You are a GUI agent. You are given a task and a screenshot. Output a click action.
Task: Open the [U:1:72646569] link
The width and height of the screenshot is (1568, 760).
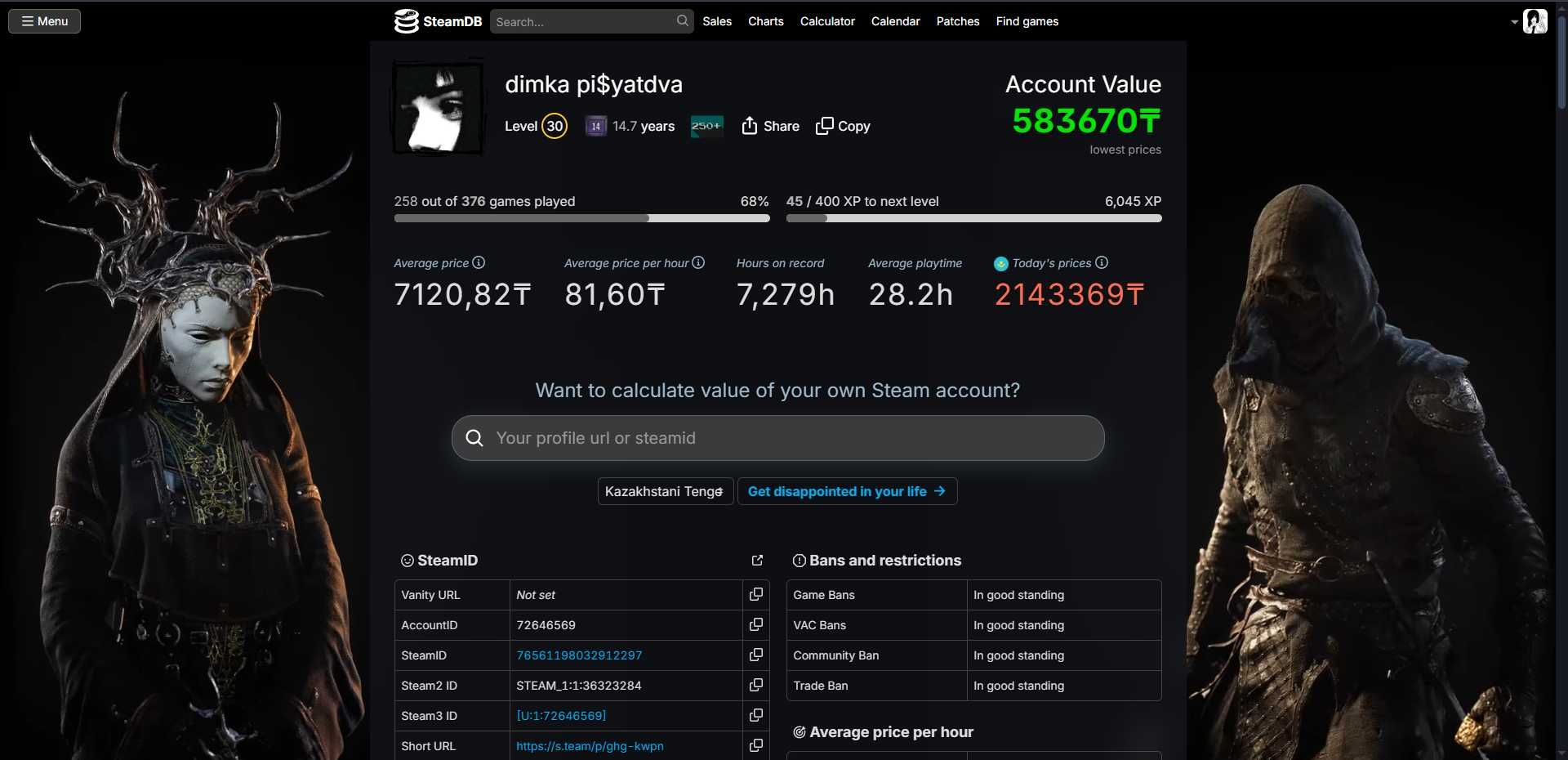(x=561, y=716)
